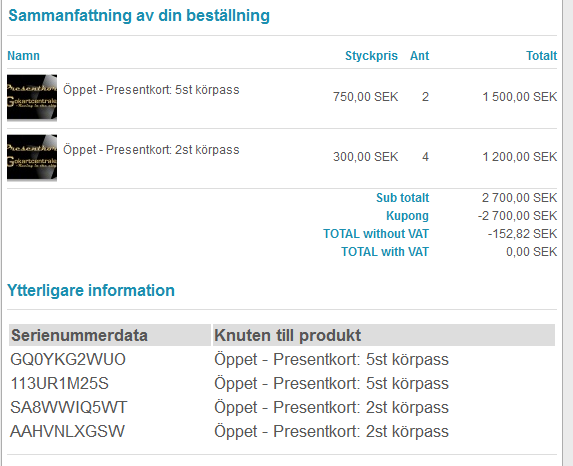
Task: Click the Styckpris column header
Action: (x=371, y=56)
